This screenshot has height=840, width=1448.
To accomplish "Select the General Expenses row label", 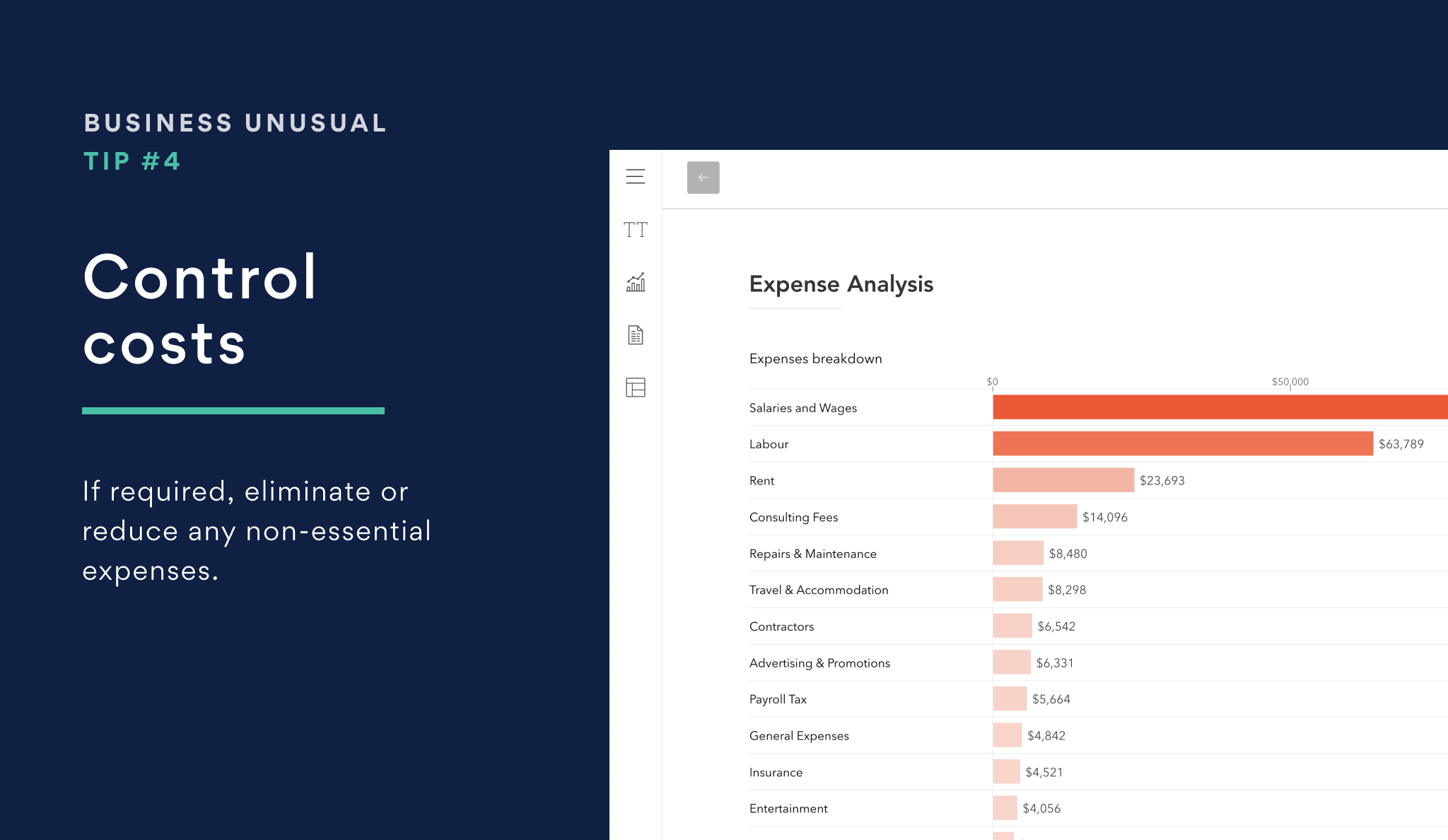I will 800,735.
